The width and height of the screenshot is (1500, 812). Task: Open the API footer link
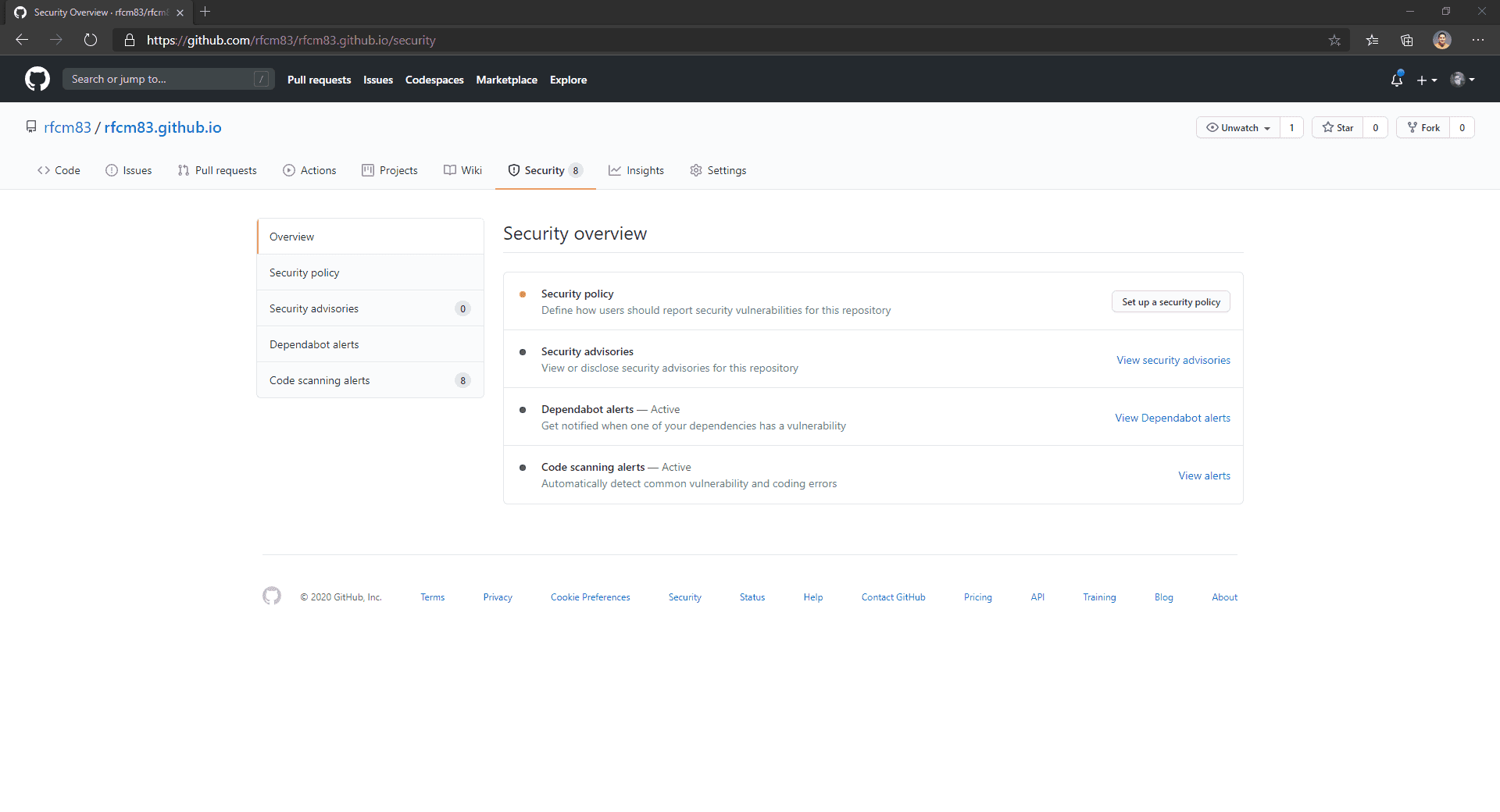1037,597
